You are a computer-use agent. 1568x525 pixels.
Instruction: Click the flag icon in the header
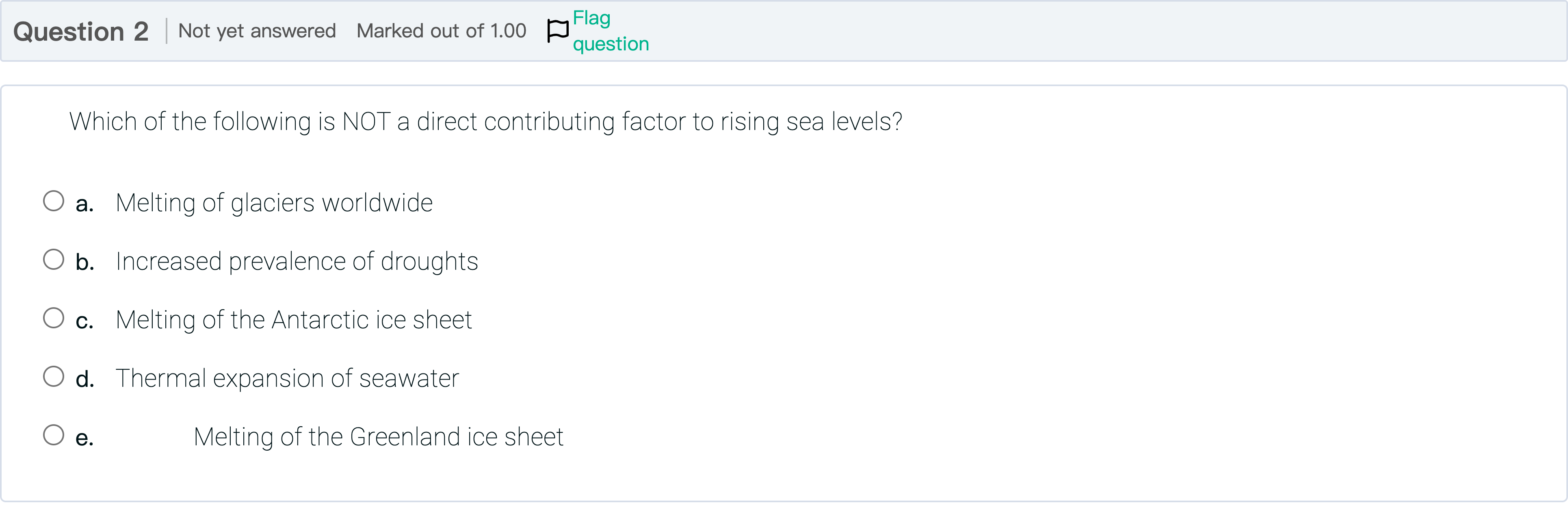[557, 30]
